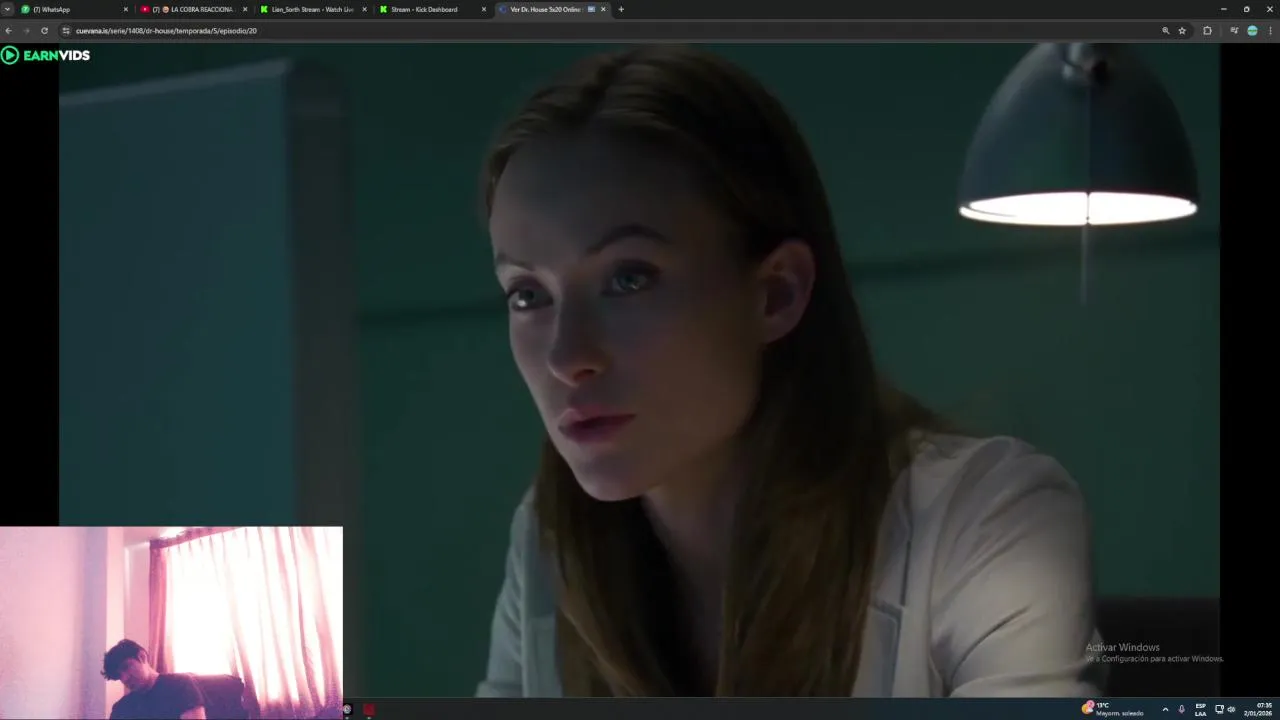Close the WhatsApp tab

coord(126,9)
